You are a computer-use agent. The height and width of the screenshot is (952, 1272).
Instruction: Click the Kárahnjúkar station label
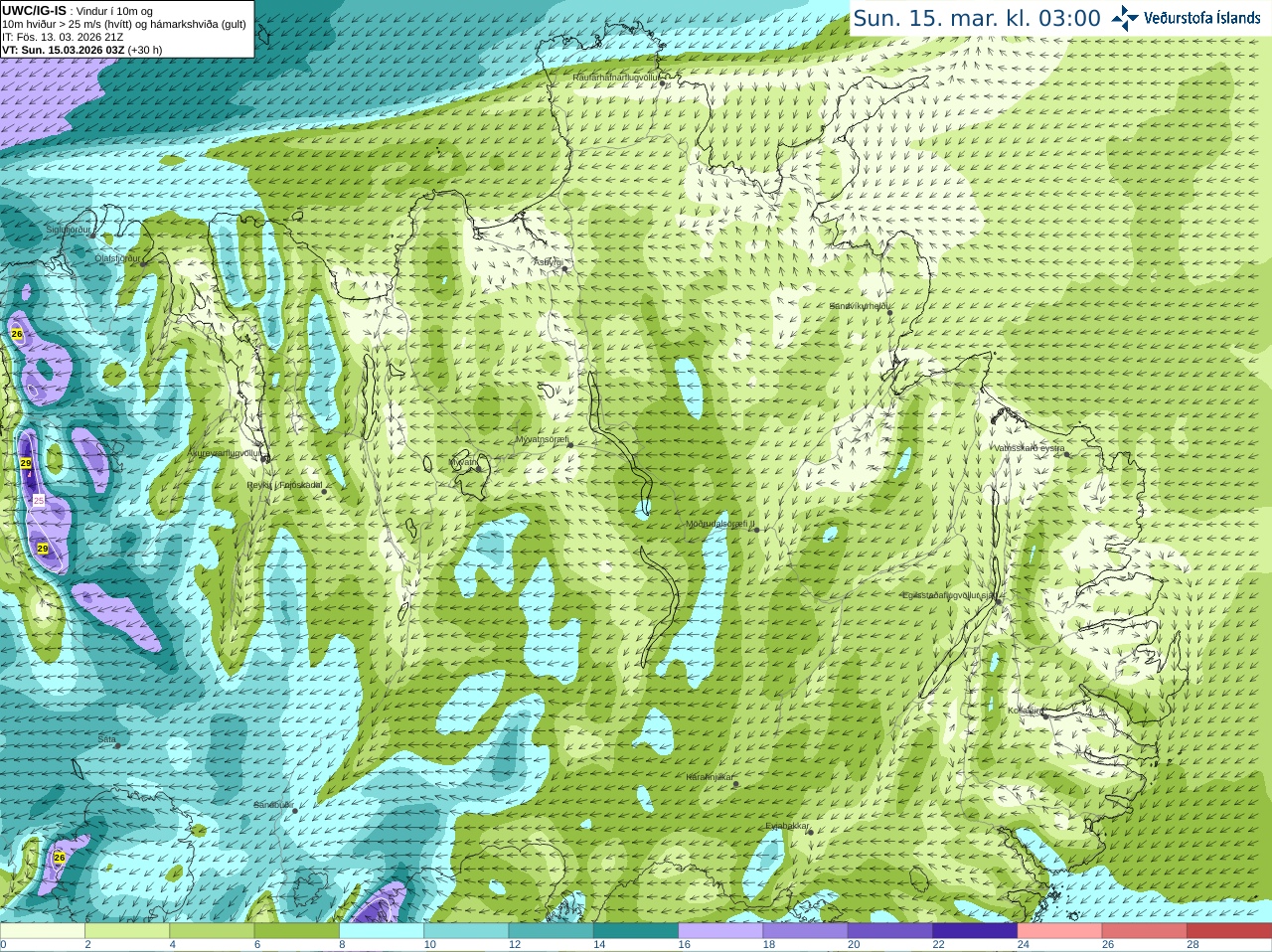pyautogui.click(x=710, y=777)
